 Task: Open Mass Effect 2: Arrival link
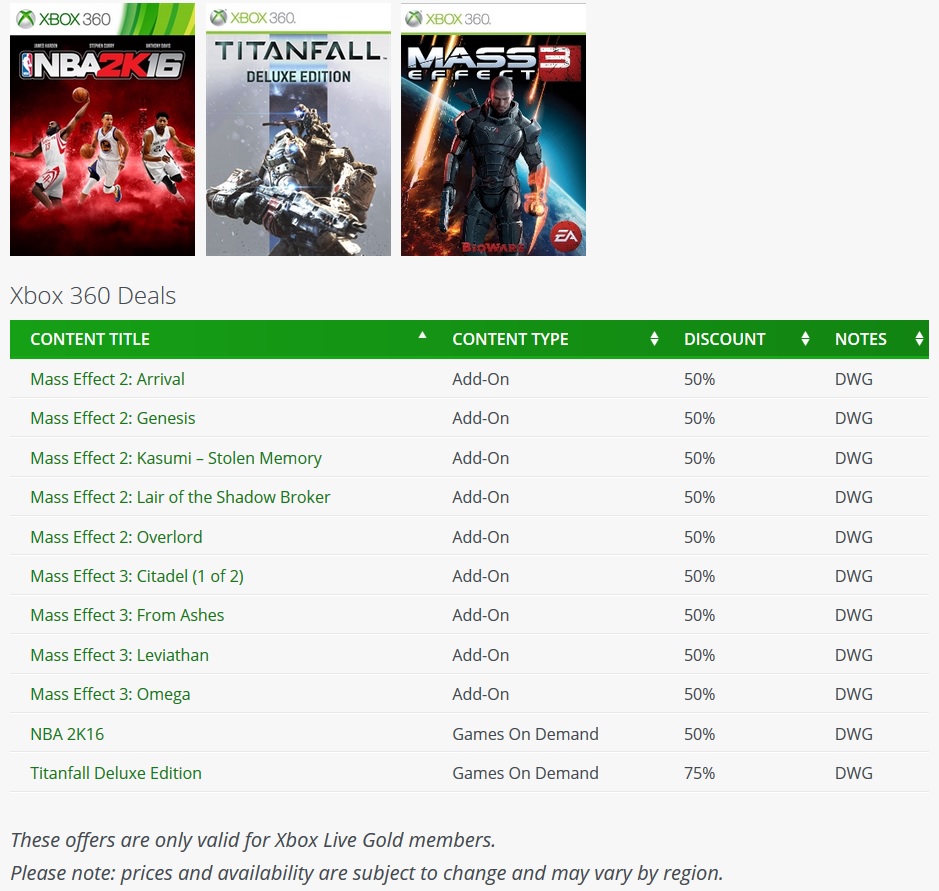107,379
